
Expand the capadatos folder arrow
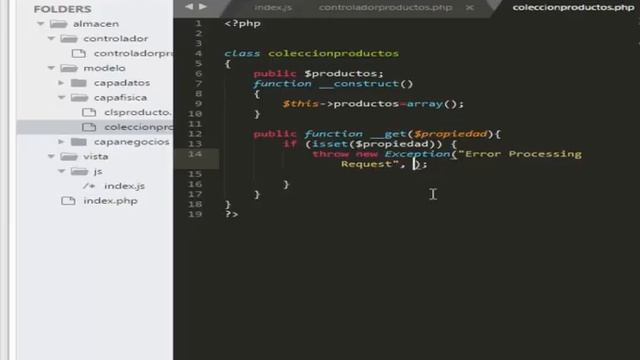click(61, 83)
